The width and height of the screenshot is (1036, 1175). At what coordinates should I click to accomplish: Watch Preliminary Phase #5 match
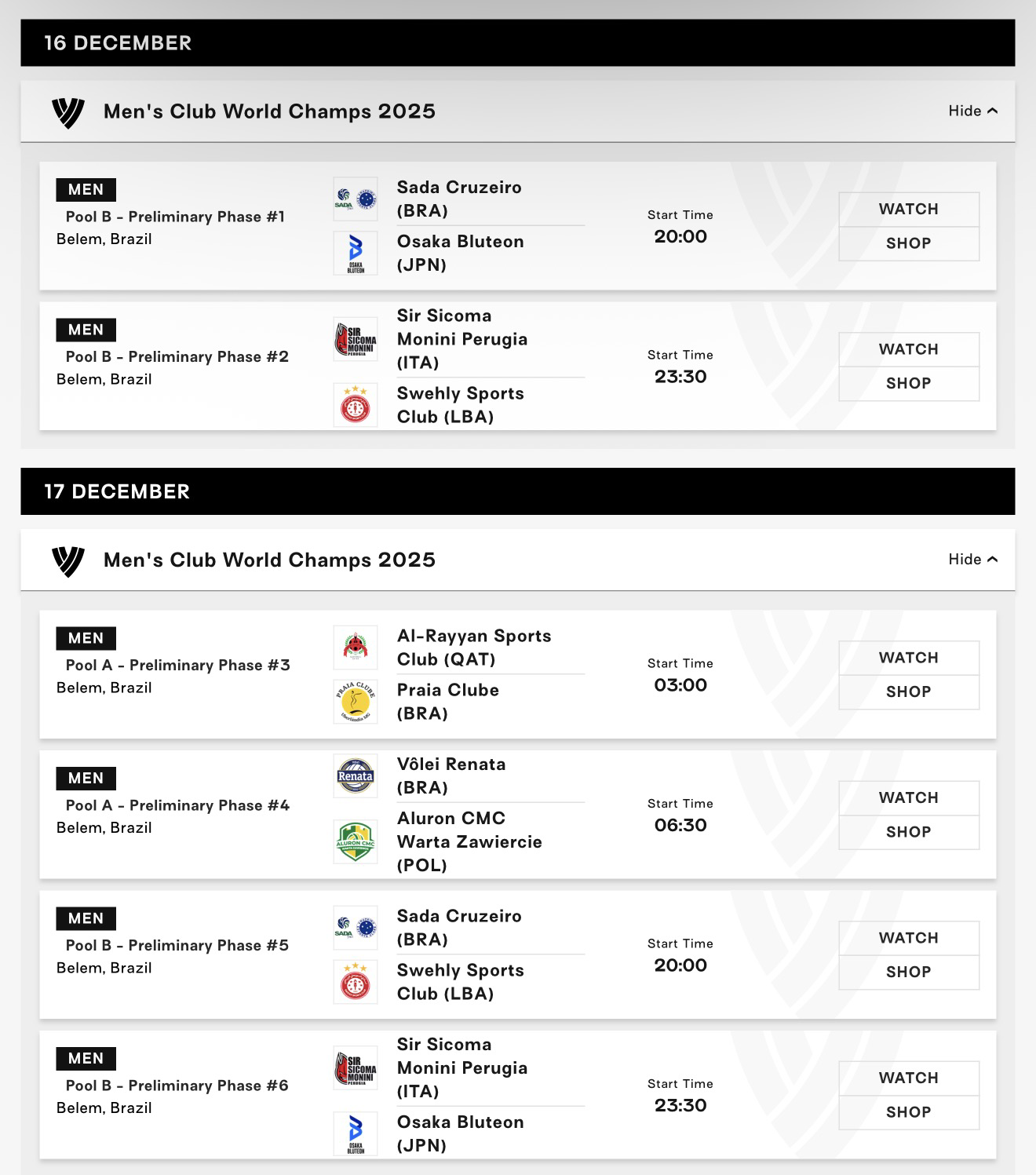[x=908, y=938]
